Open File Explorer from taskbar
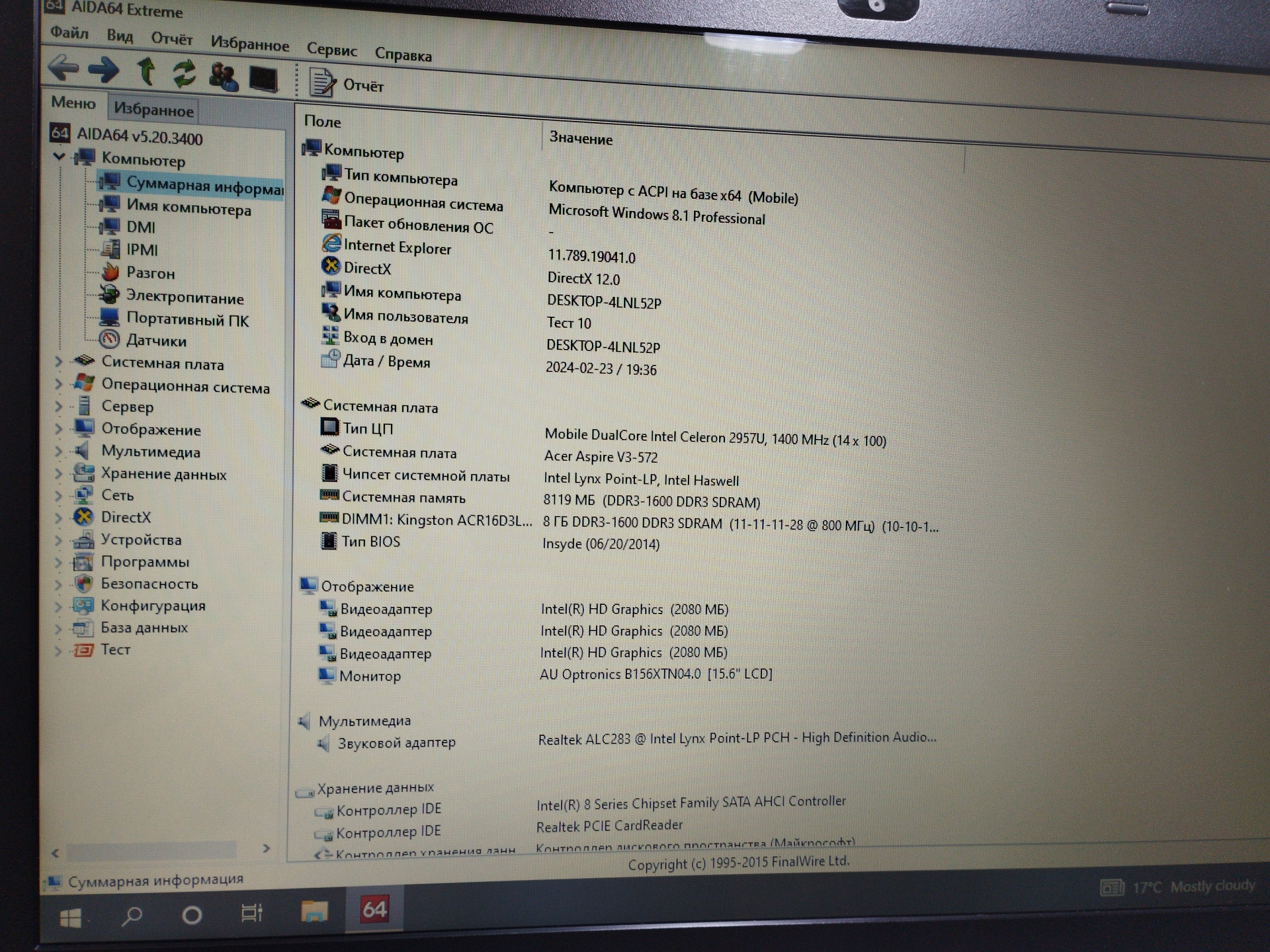 pyautogui.click(x=314, y=912)
